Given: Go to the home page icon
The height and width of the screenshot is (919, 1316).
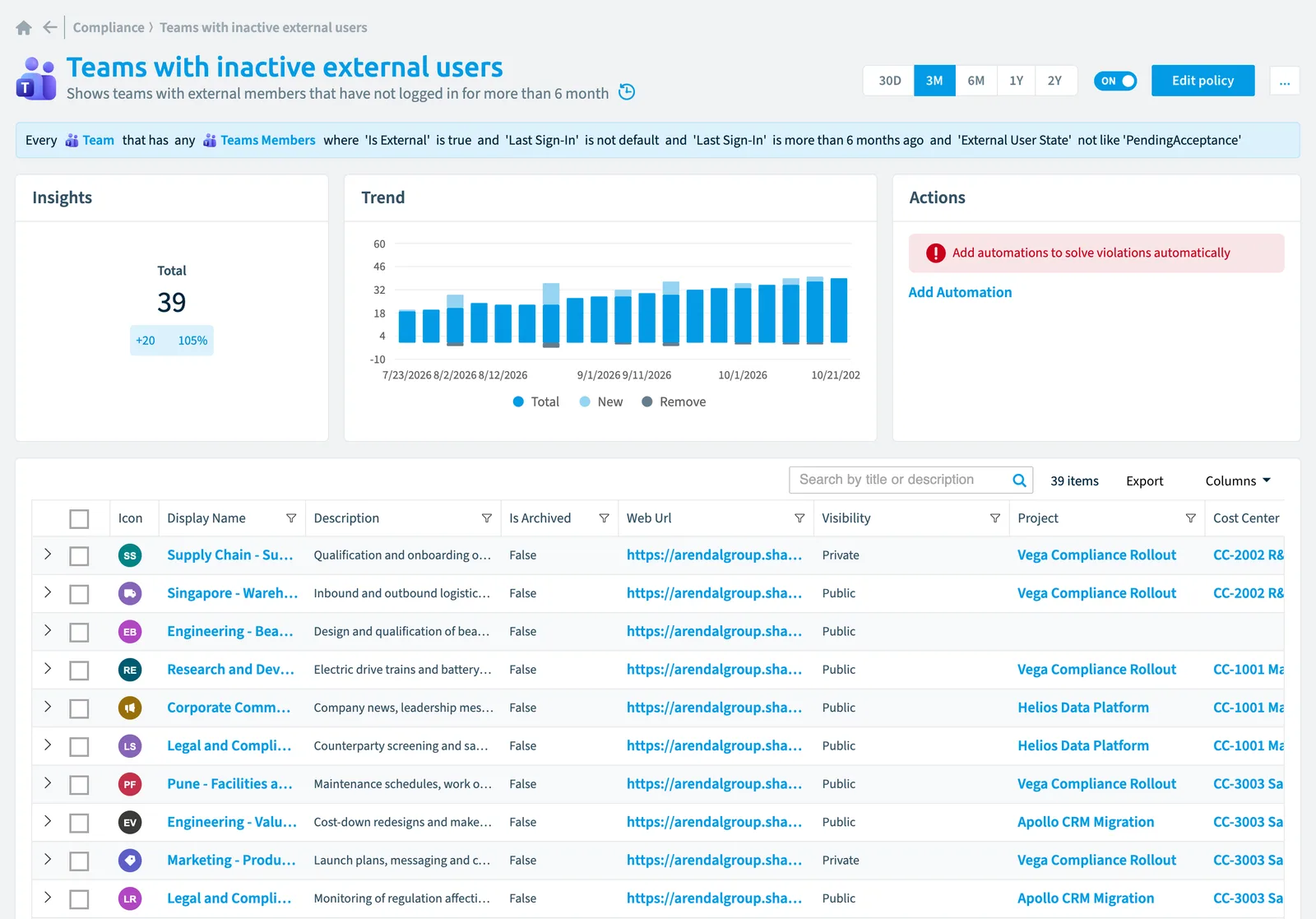Looking at the screenshot, I should click(24, 28).
